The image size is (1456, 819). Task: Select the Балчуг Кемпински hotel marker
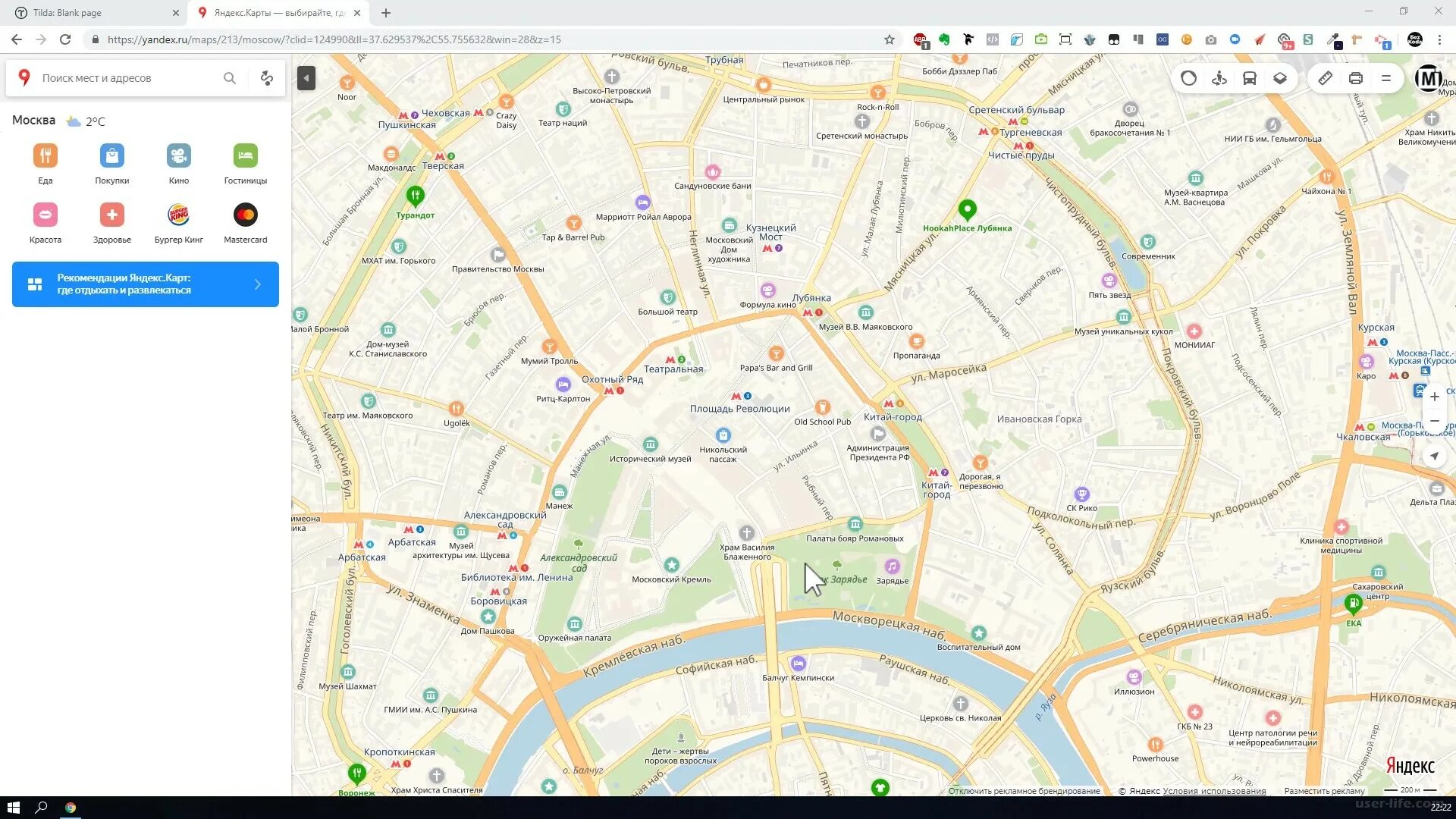click(x=798, y=664)
